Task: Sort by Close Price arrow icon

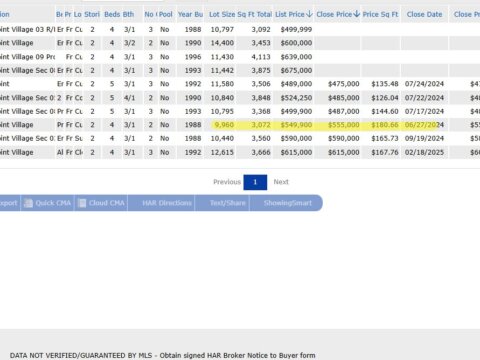Action: tap(357, 14)
